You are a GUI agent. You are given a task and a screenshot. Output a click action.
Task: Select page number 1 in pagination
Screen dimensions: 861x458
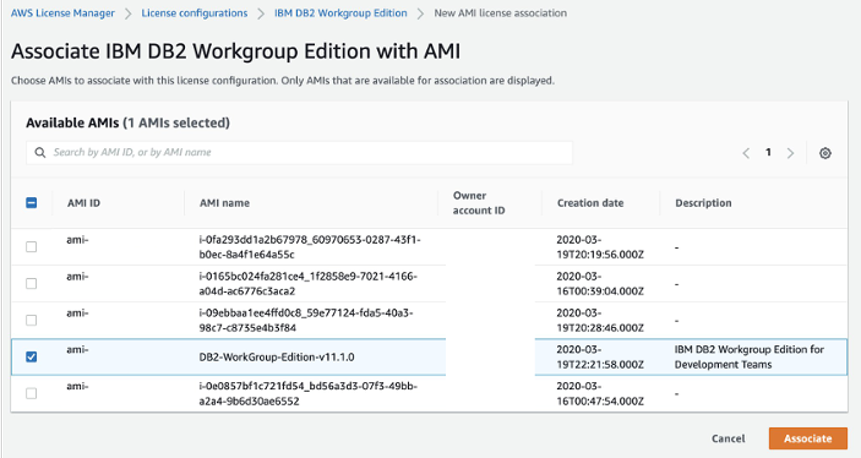point(768,153)
